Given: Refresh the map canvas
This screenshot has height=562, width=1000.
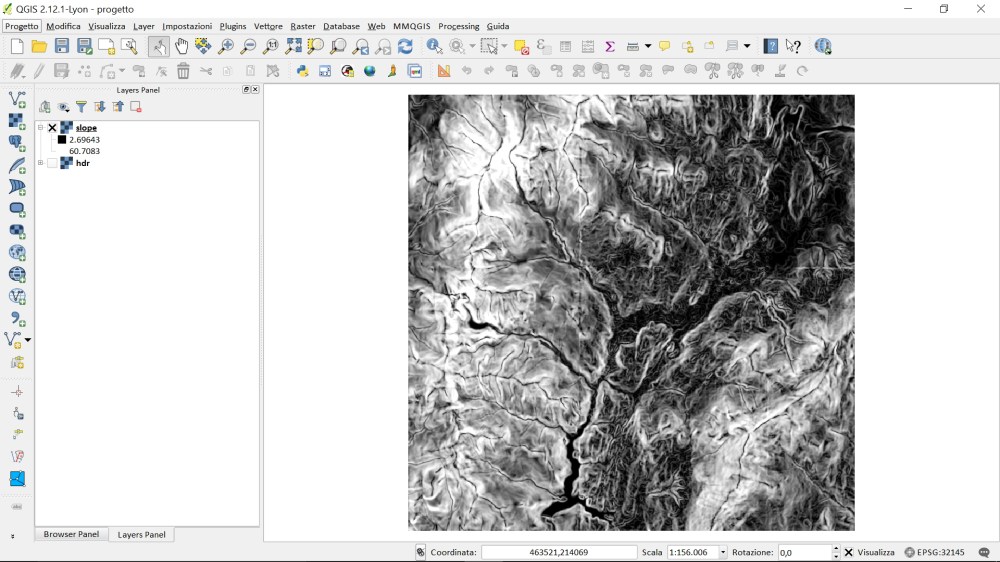Looking at the screenshot, I should (405, 46).
